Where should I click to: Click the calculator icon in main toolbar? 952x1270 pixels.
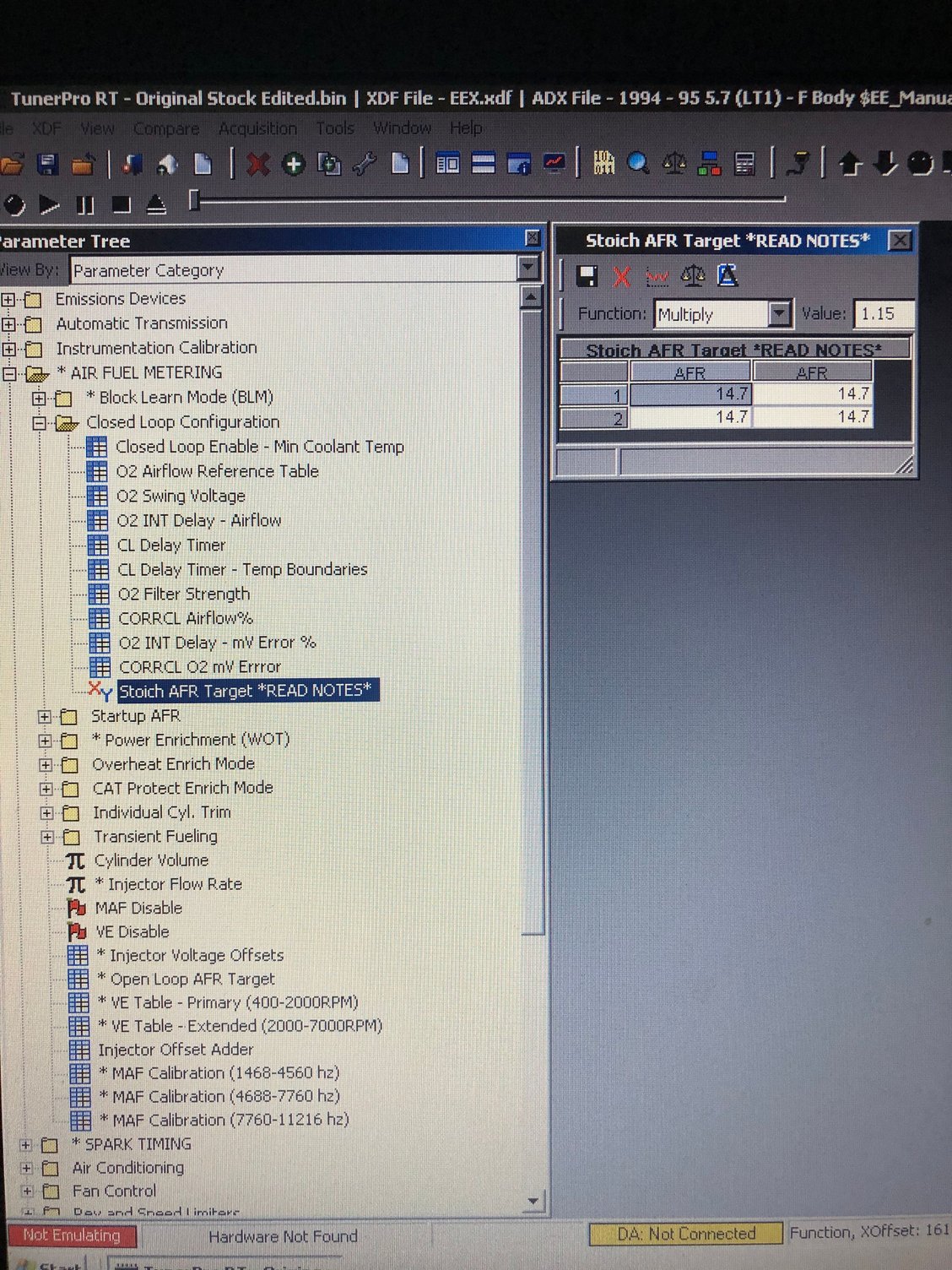pos(744,163)
